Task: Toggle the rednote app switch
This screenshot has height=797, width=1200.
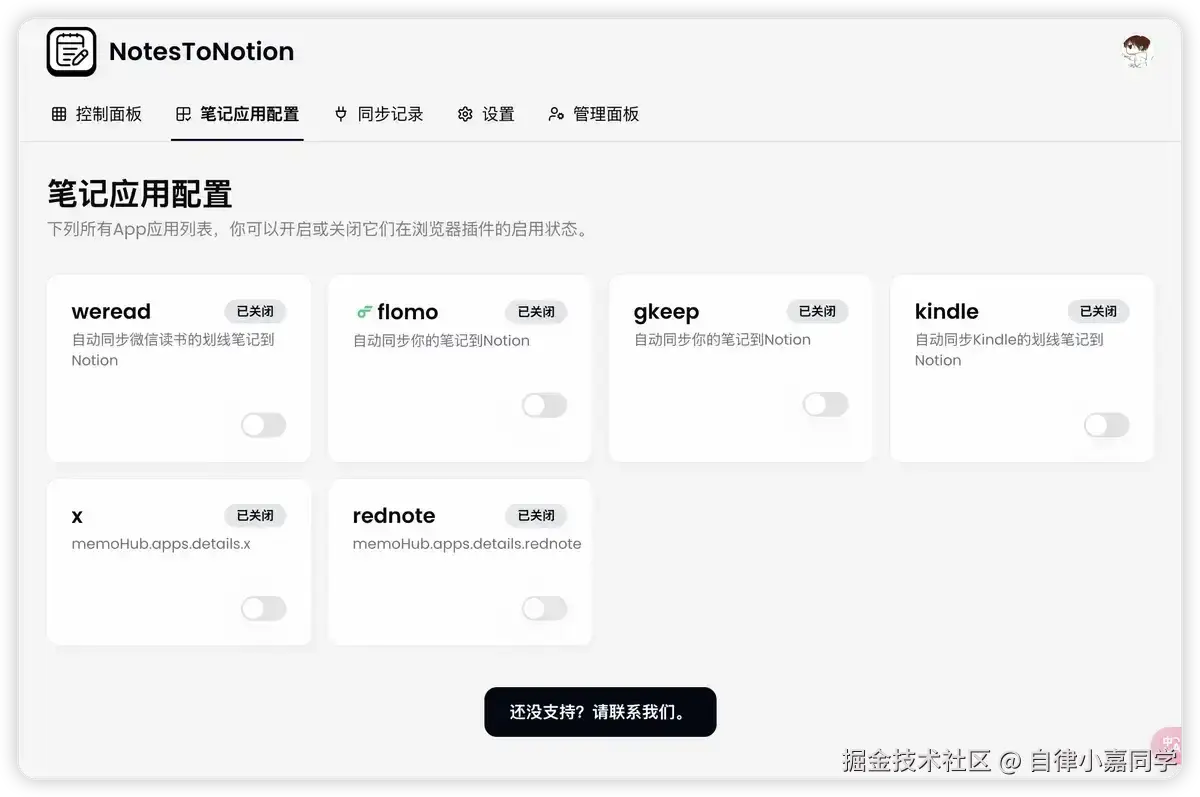Action: click(x=544, y=608)
